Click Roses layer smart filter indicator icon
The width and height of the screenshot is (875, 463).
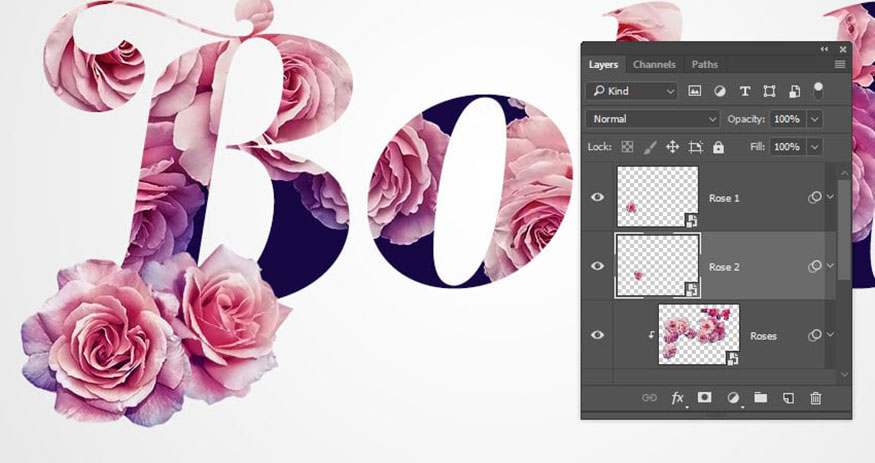tap(815, 335)
